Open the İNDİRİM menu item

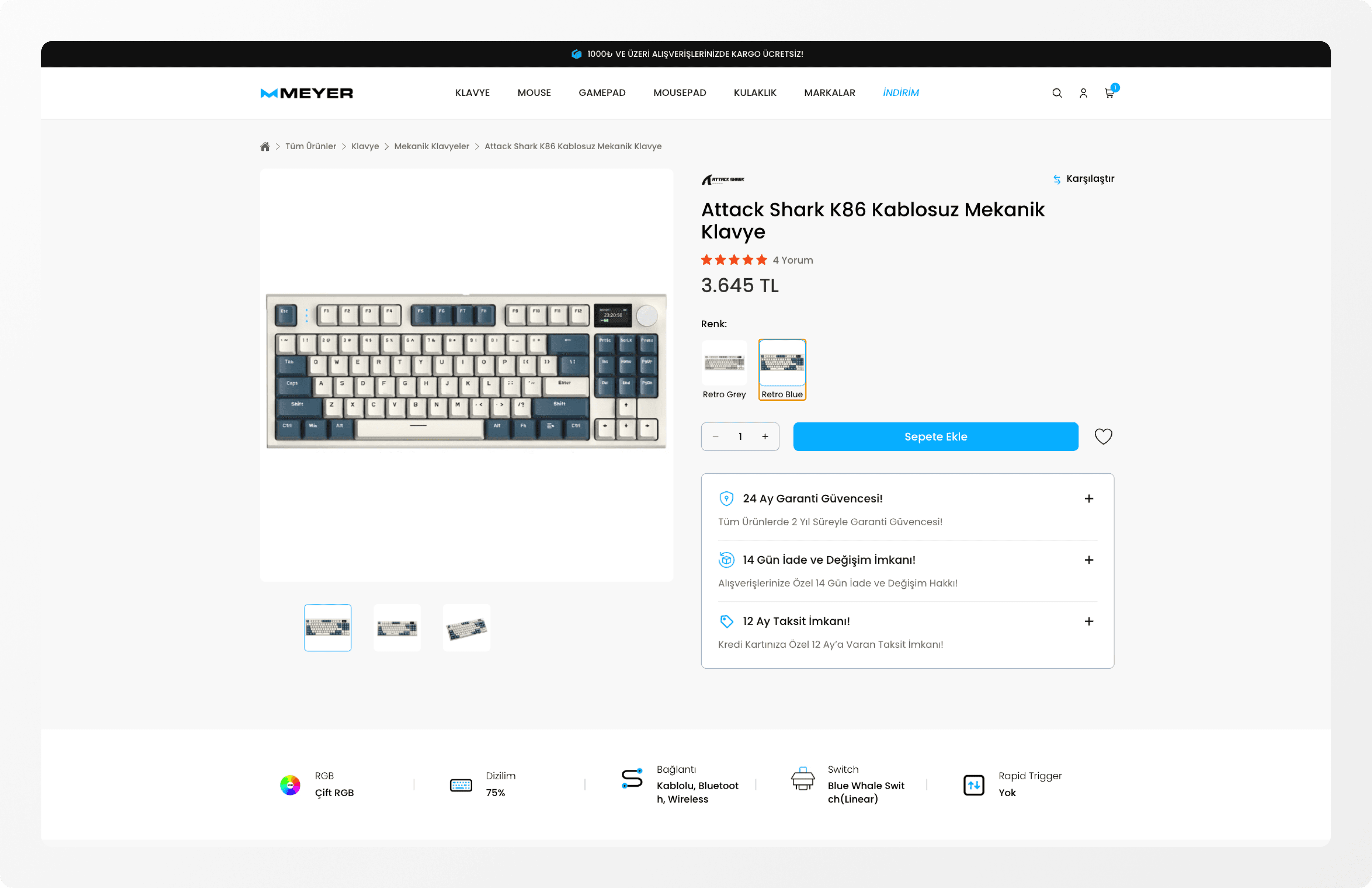click(900, 93)
